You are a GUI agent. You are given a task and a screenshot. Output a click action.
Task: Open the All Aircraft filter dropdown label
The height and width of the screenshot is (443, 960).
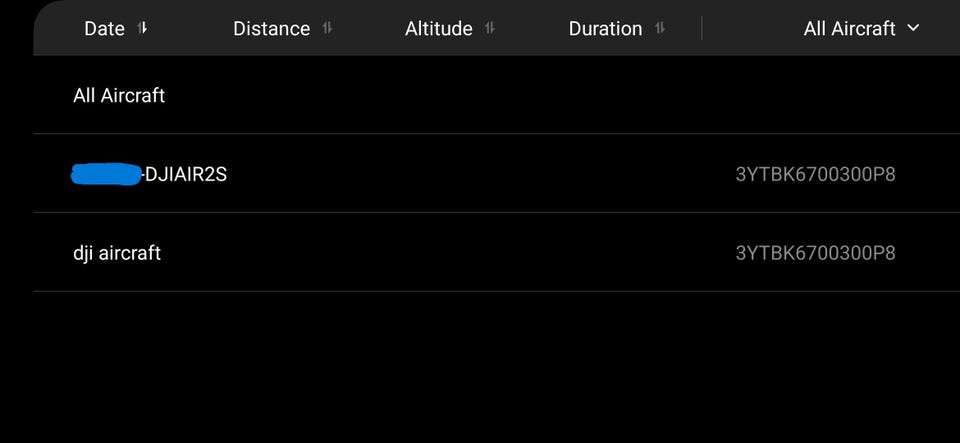click(x=849, y=29)
